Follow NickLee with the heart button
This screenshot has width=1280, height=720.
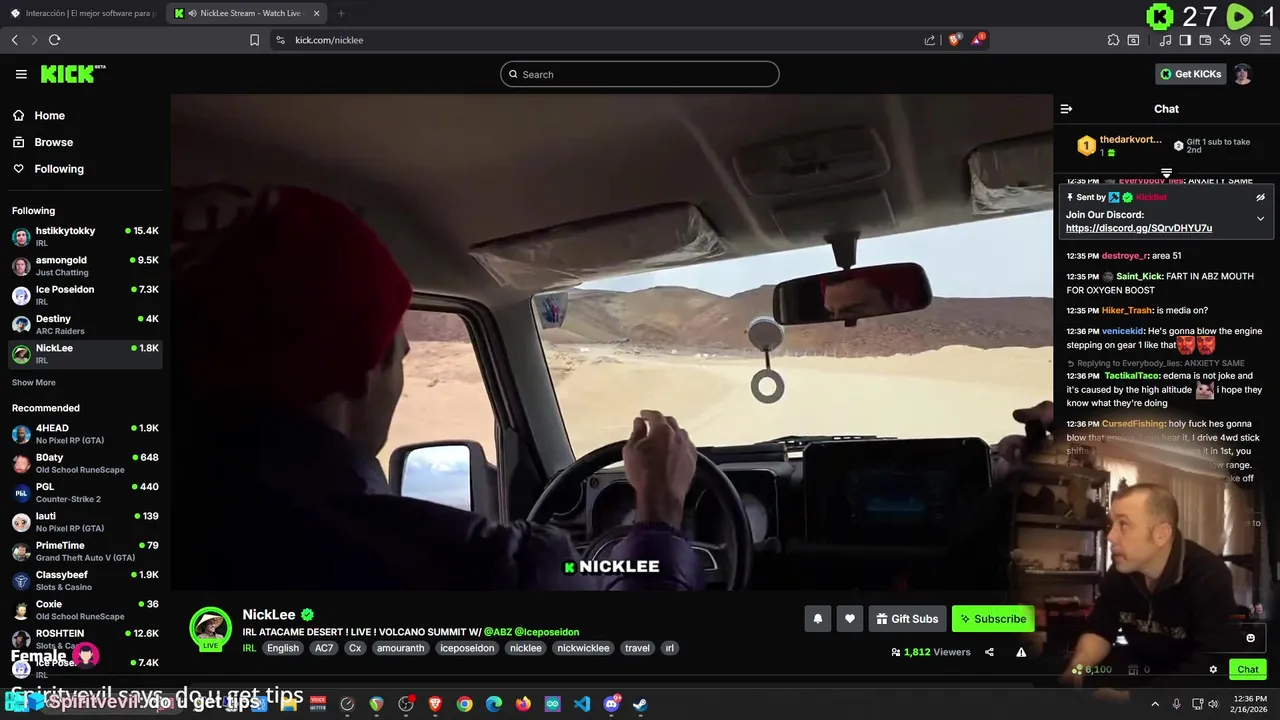850,619
